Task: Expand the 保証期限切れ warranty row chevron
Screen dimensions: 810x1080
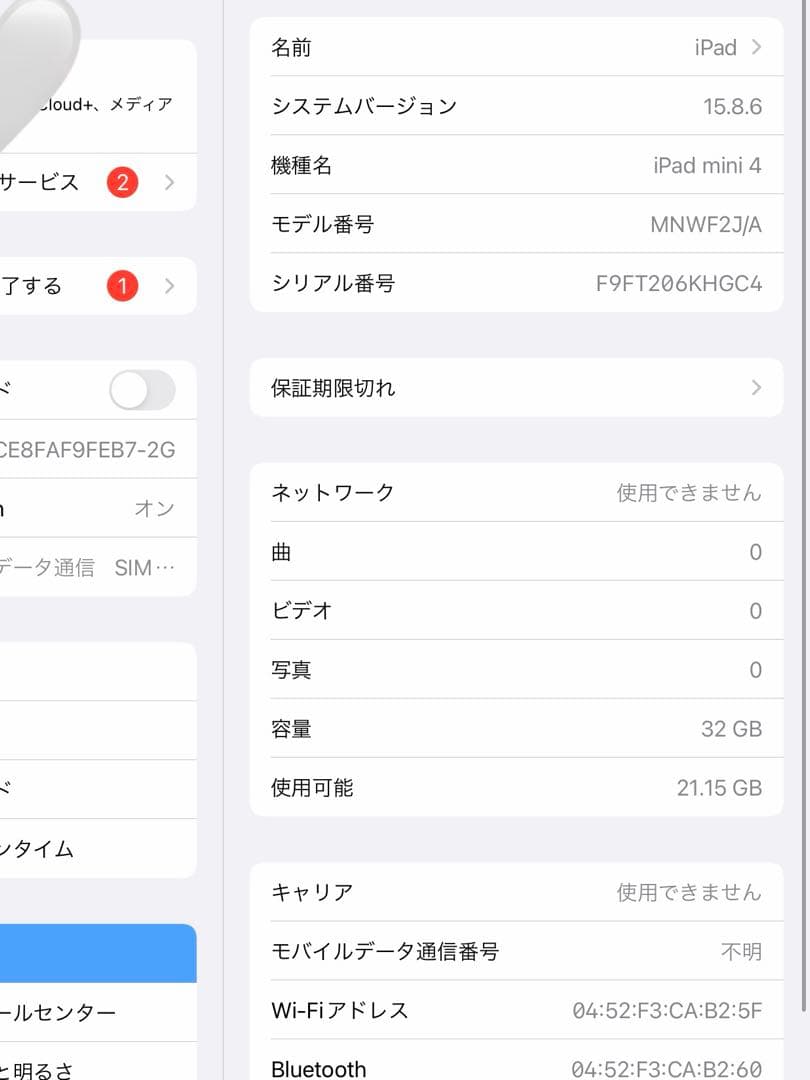Action: point(756,388)
